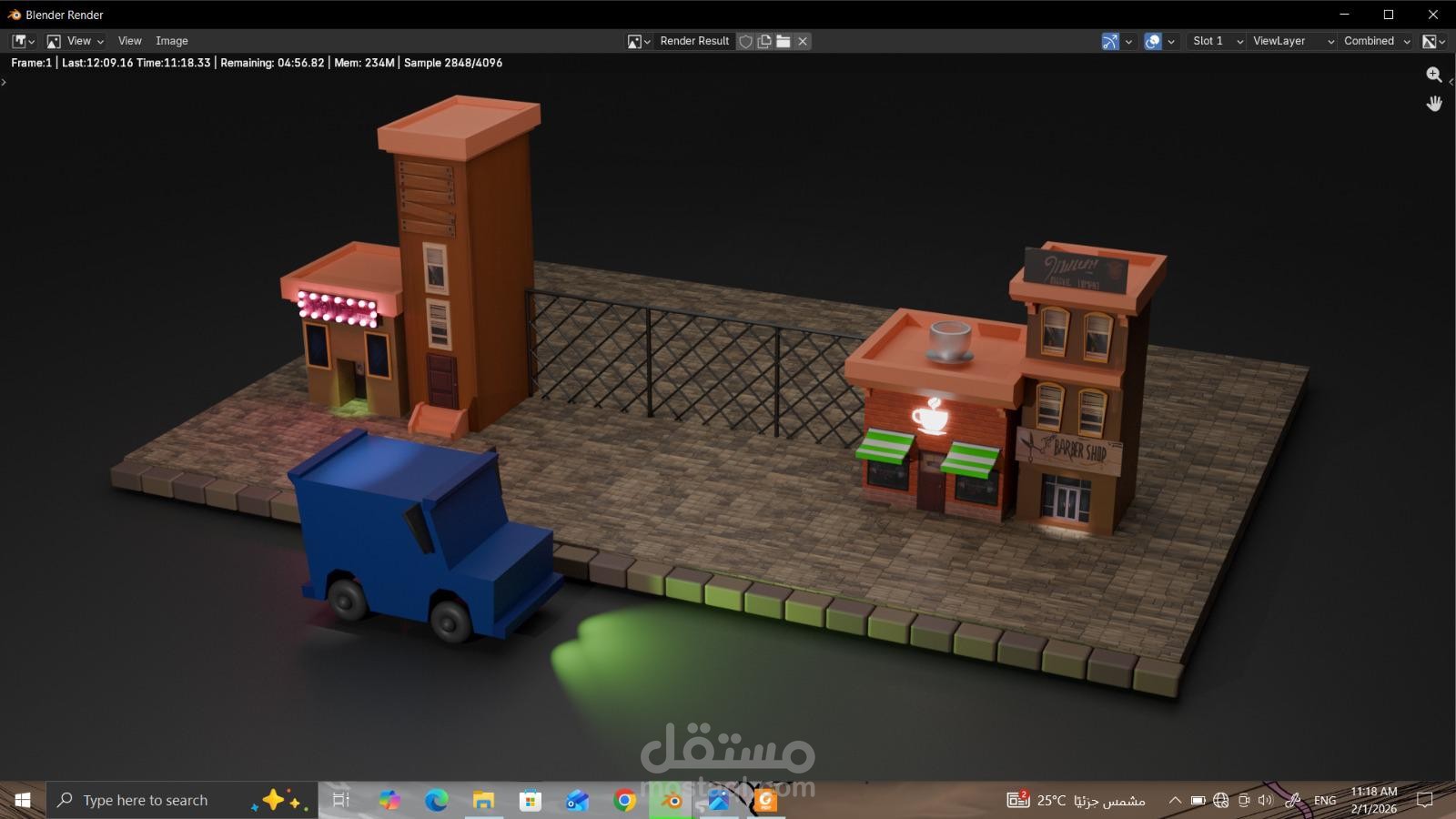The height and width of the screenshot is (819, 1456).
Task: Switch the ENG input language
Action: (1325, 800)
